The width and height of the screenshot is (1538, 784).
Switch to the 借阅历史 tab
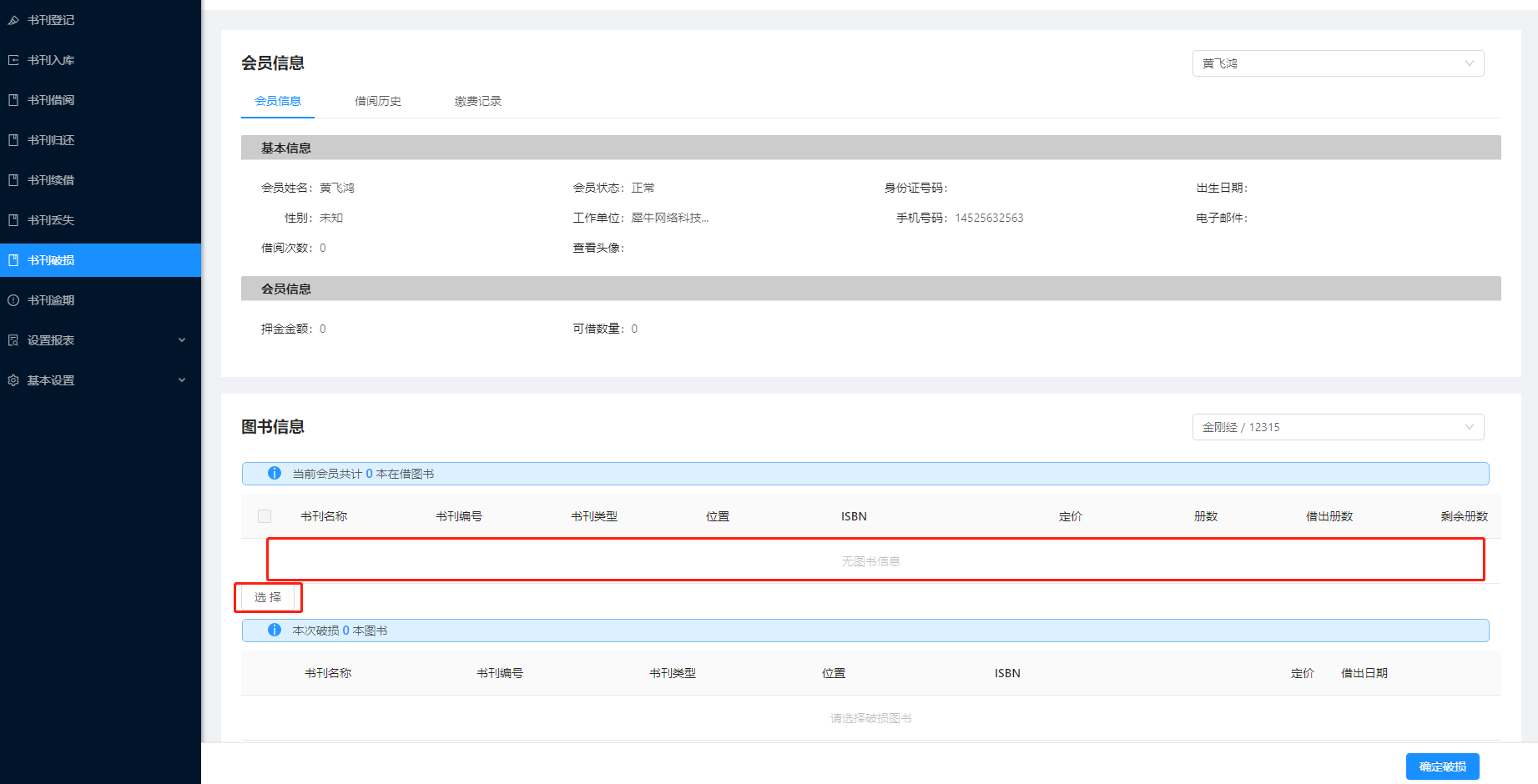click(378, 101)
